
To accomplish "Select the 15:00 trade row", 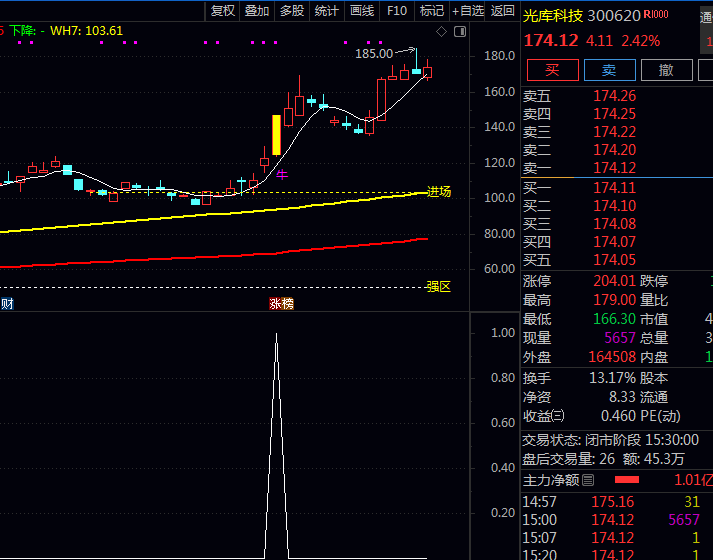I will tap(618, 520).
